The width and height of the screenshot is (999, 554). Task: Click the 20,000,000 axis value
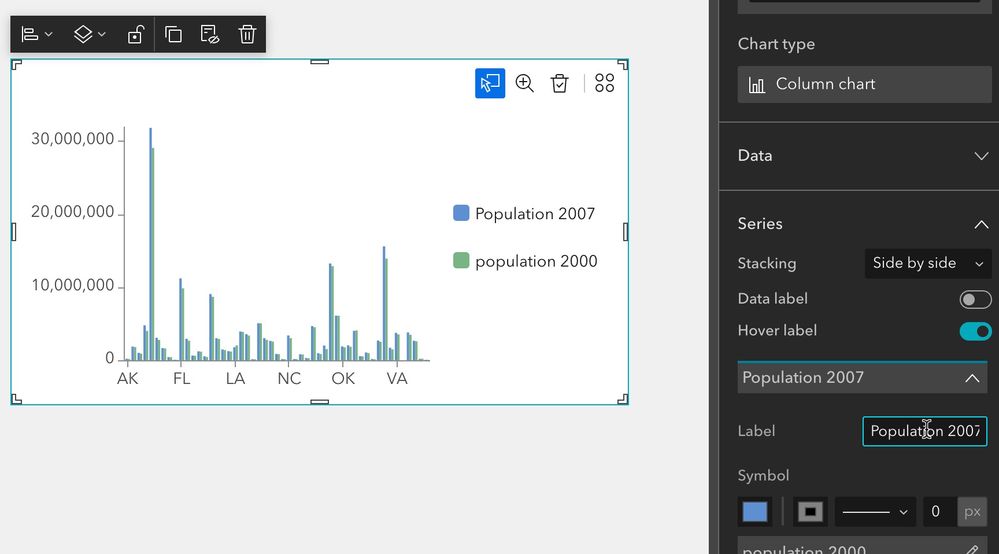(x=73, y=211)
